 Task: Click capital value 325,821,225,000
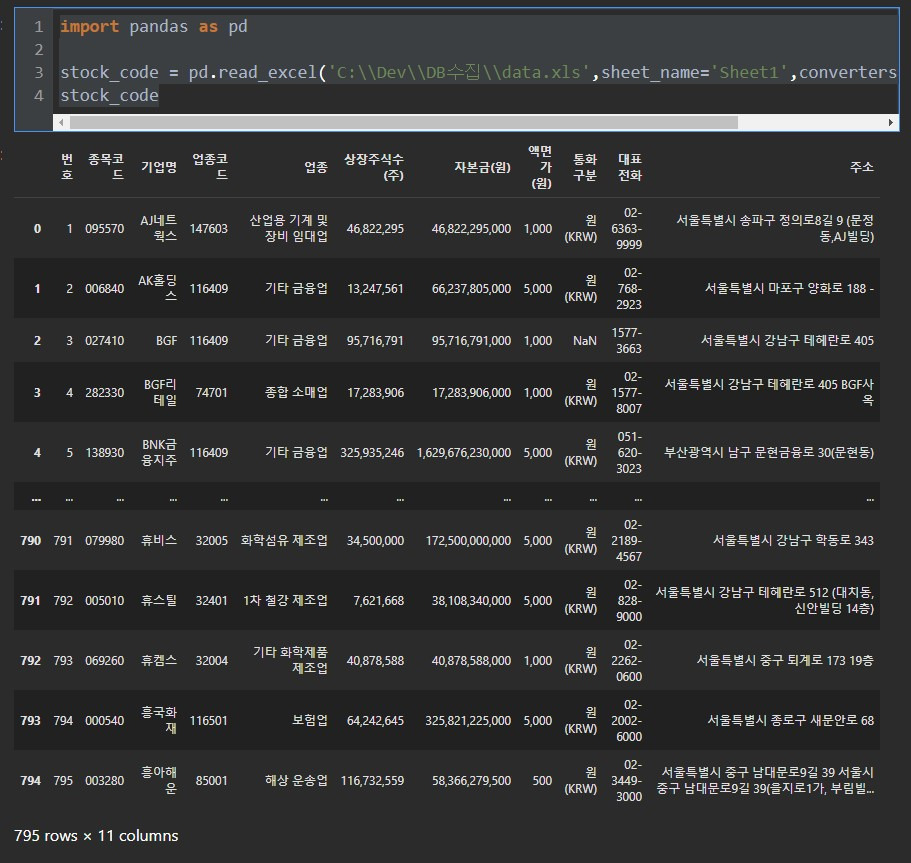468,721
